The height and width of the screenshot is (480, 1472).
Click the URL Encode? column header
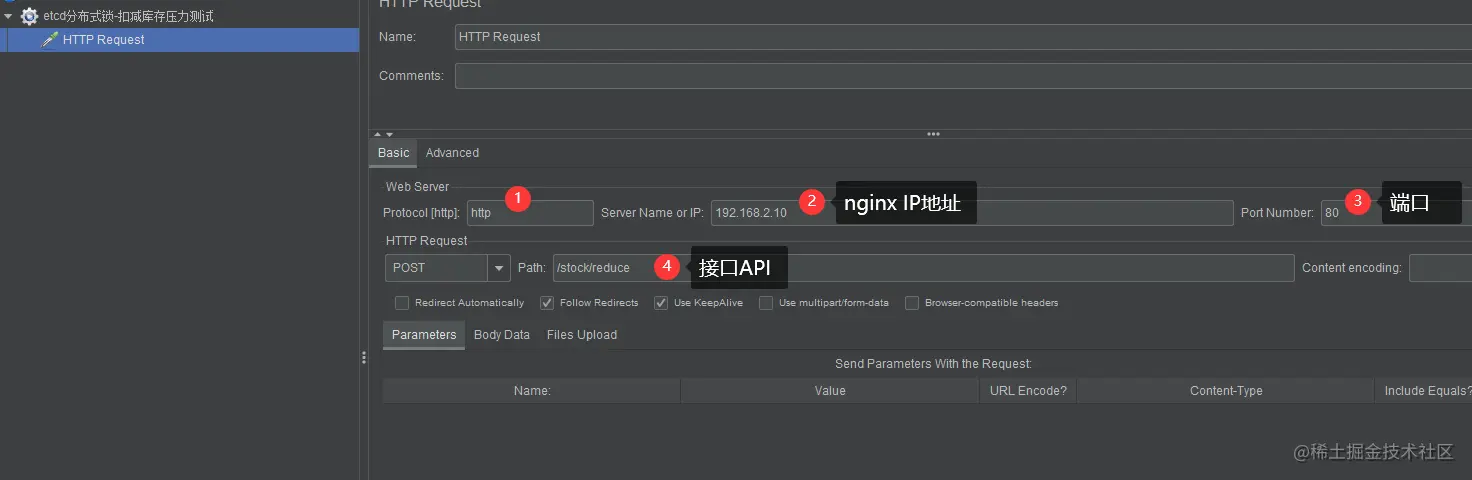point(1028,391)
